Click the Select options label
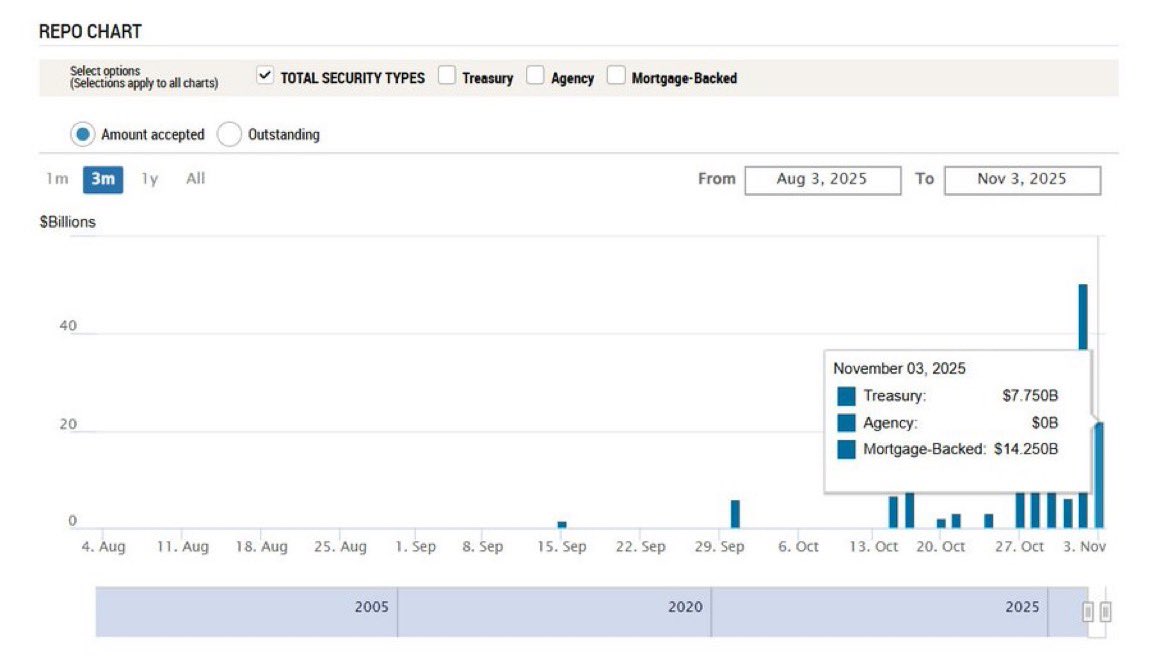 105,71
